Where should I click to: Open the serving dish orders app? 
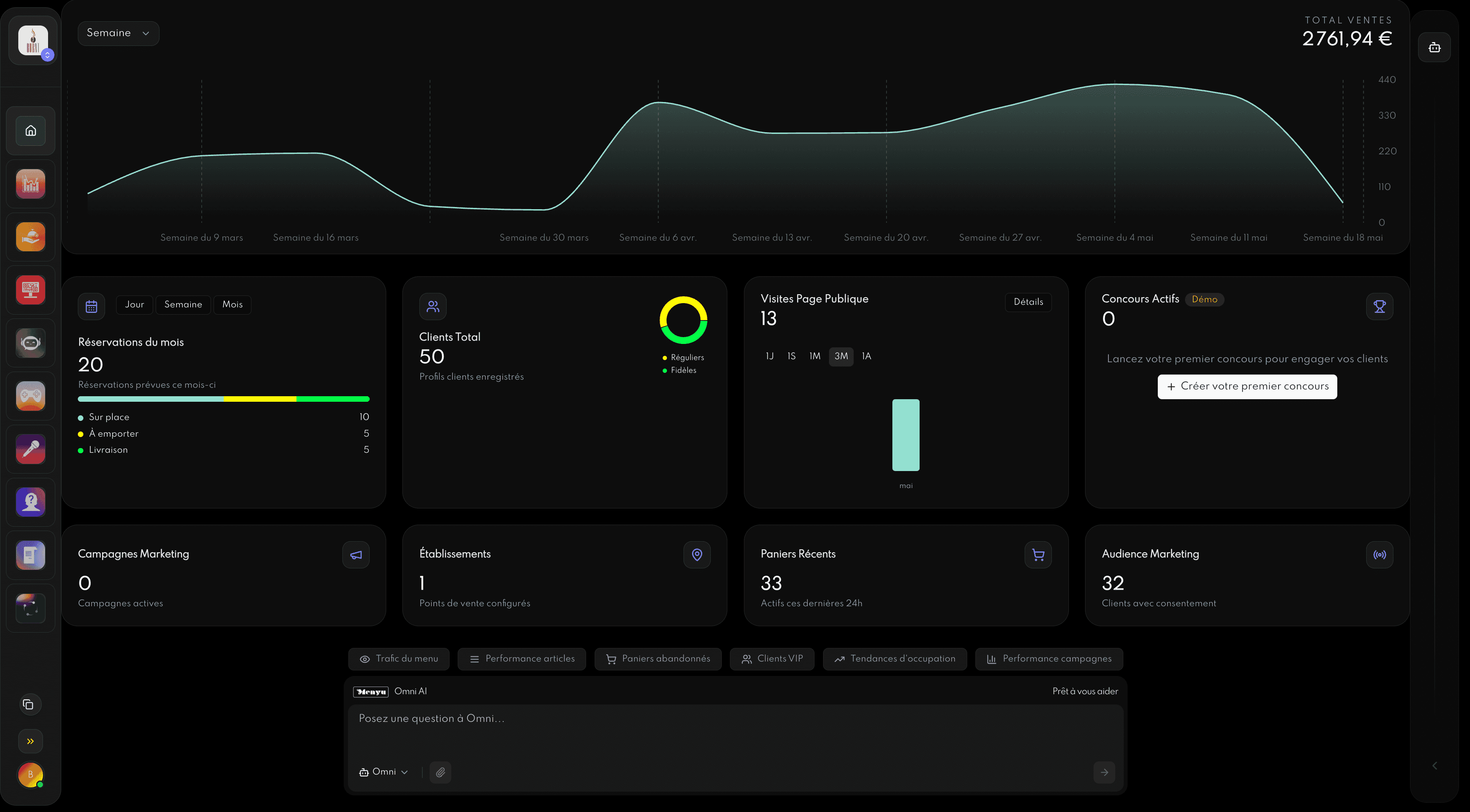(x=31, y=237)
